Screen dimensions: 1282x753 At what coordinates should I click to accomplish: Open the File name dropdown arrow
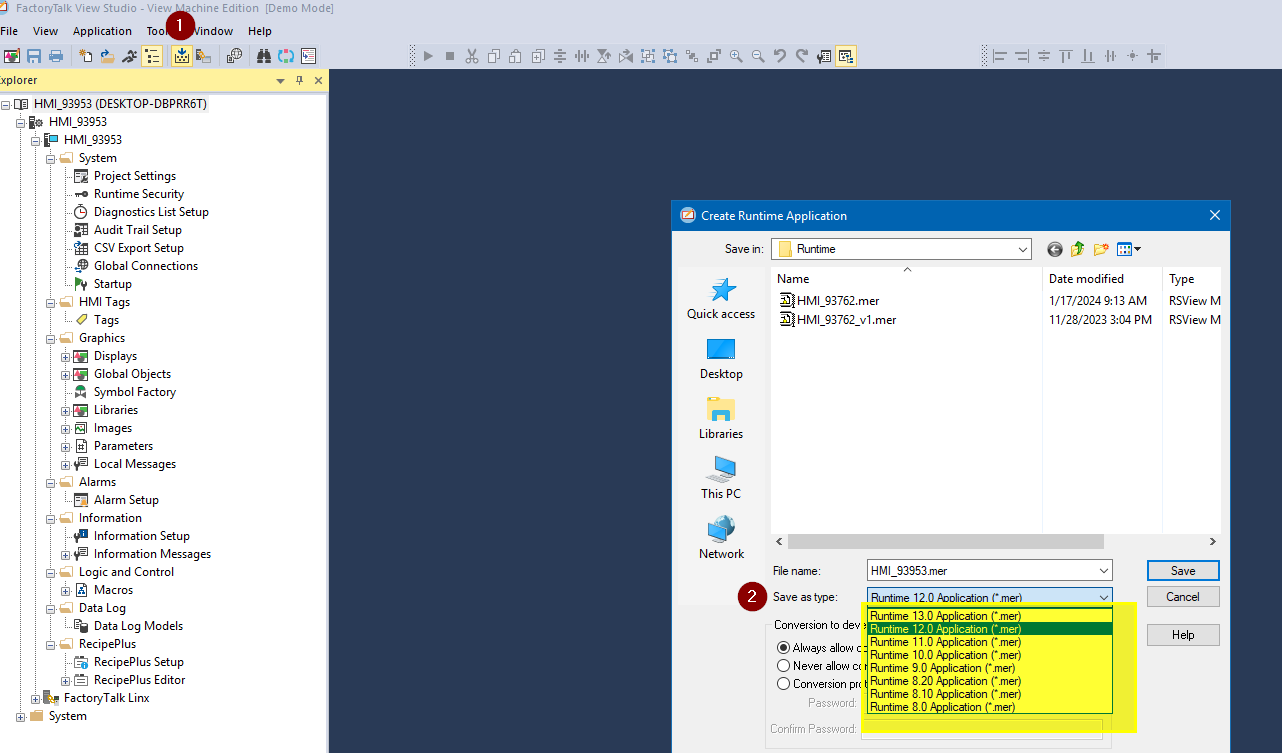coord(1103,571)
